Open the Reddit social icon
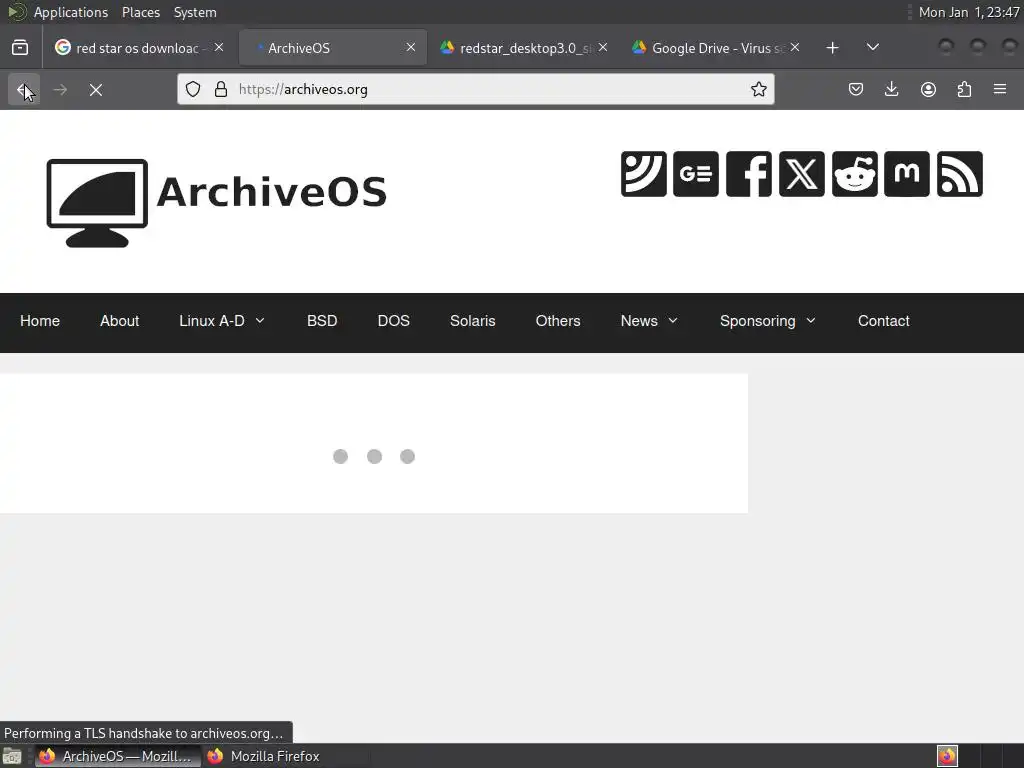The height and width of the screenshot is (768, 1024). click(x=854, y=174)
